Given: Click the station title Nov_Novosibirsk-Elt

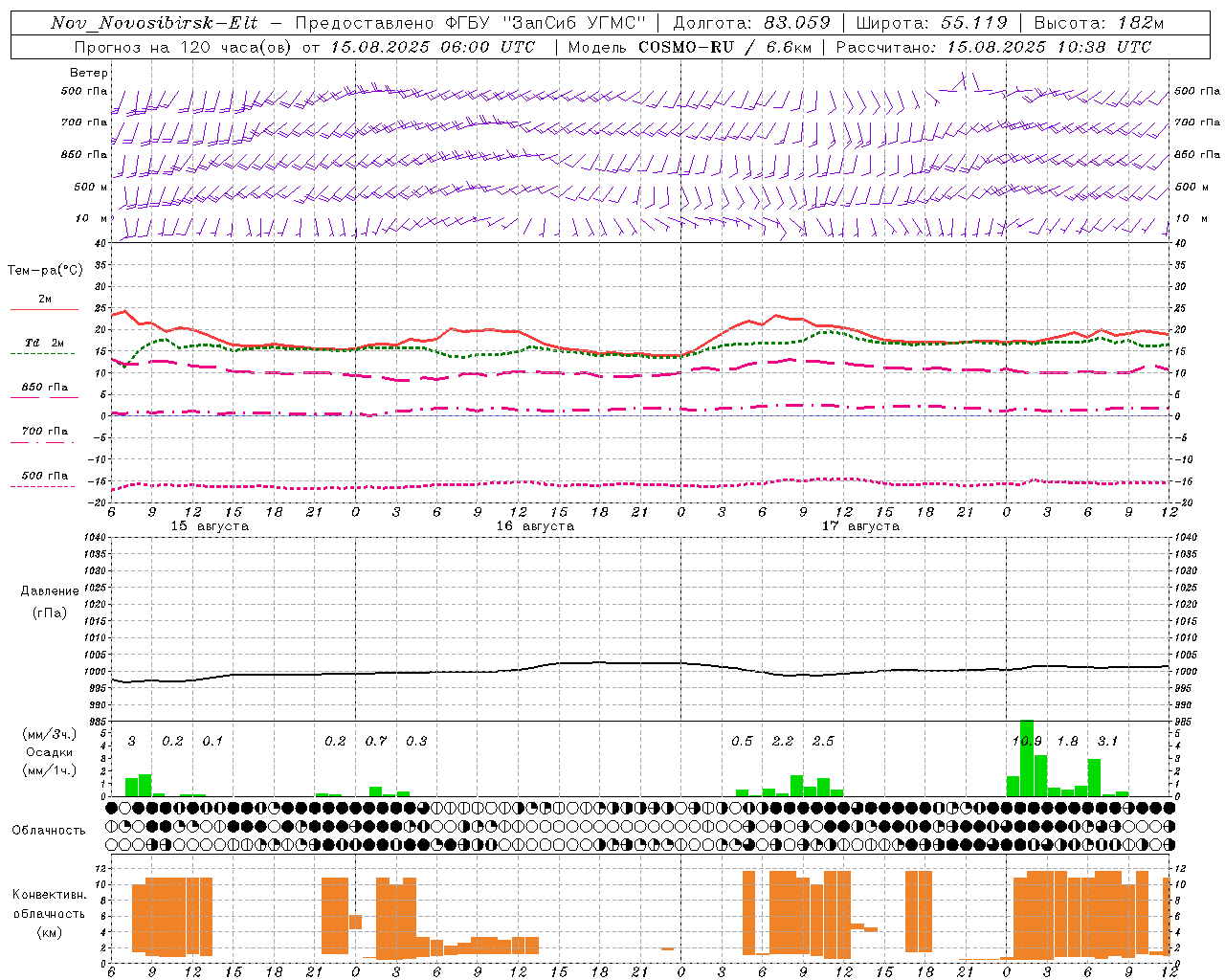Looking at the screenshot, I should 154,23.
